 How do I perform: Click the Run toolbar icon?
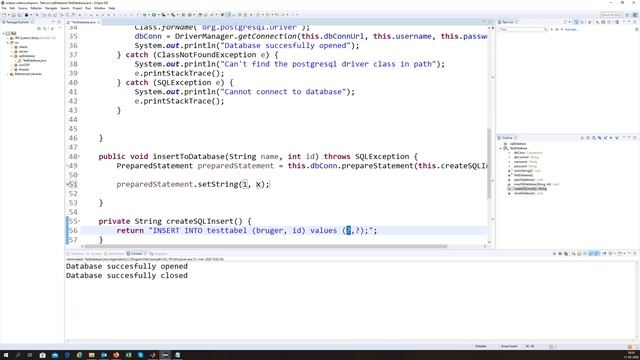click(x=154, y=15)
